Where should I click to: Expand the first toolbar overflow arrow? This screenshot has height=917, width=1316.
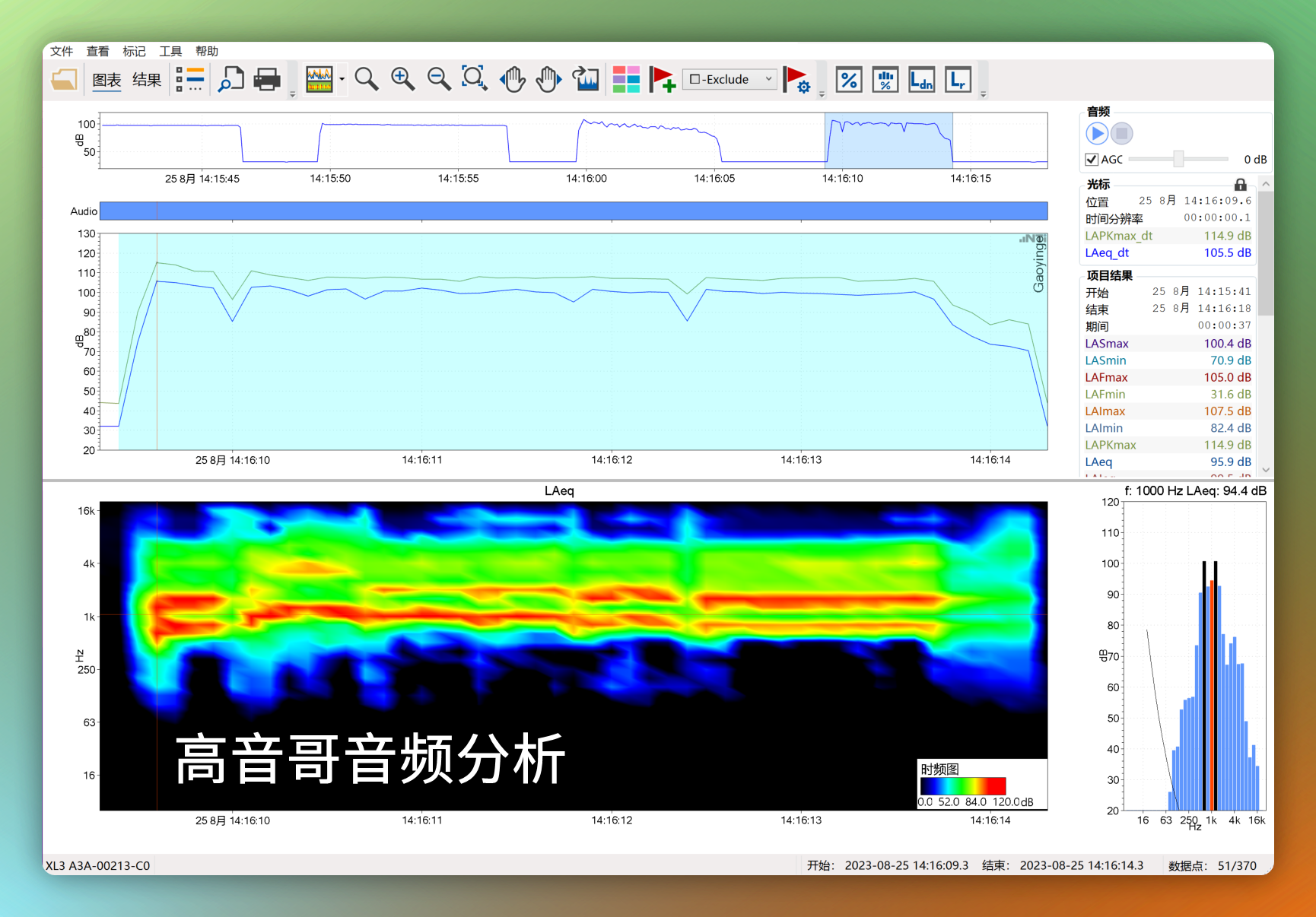pyautogui.click(x=293, y=94)
